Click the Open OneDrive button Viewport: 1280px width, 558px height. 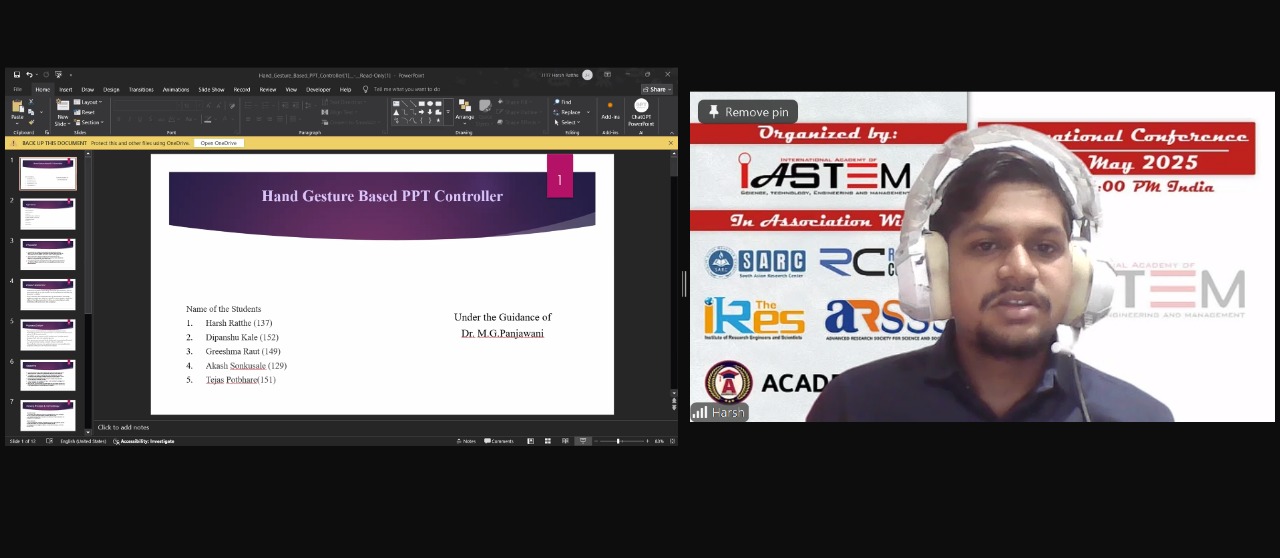[219, 143]
